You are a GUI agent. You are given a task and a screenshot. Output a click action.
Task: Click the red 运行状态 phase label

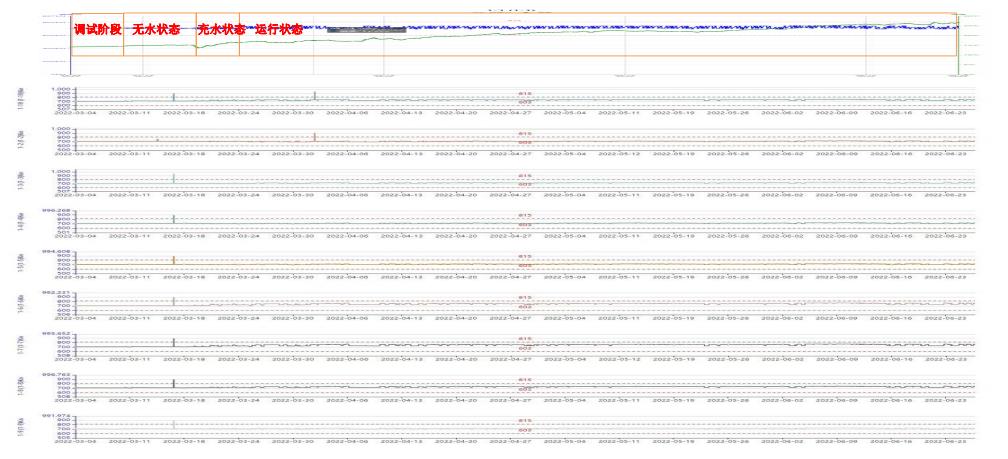pyautogui.click(x=279, y=30)
